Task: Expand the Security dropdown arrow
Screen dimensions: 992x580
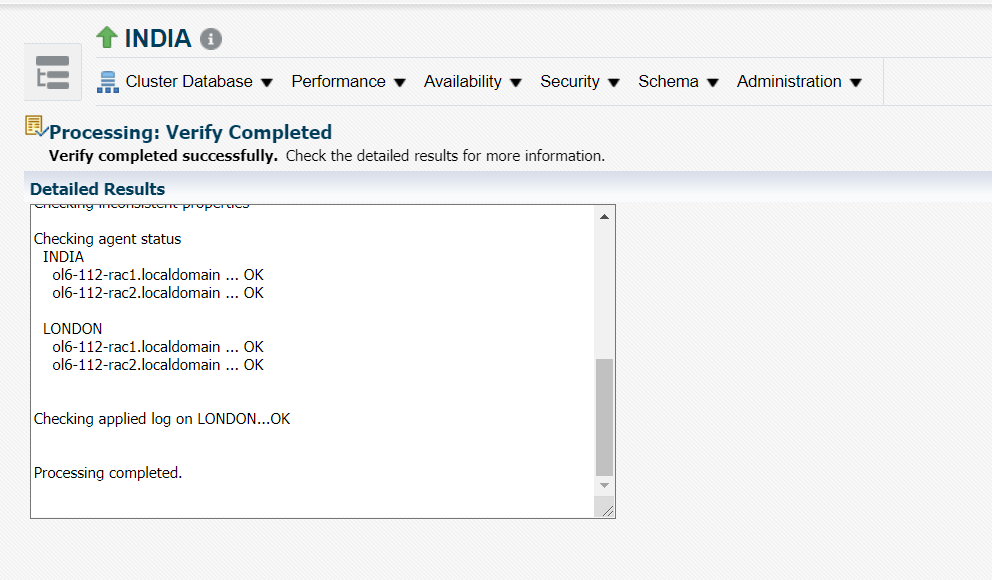Action: pyautogui.click(x=614, y=83)
